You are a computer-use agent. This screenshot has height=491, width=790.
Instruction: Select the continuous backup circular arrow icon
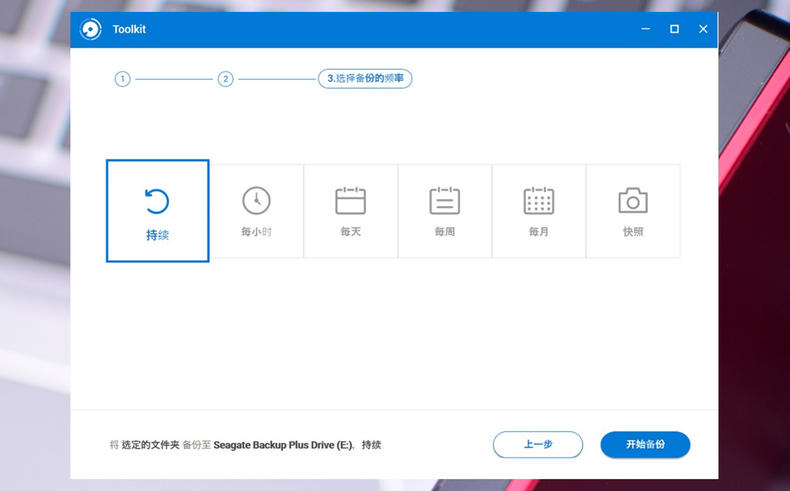[x=157, y=201]
